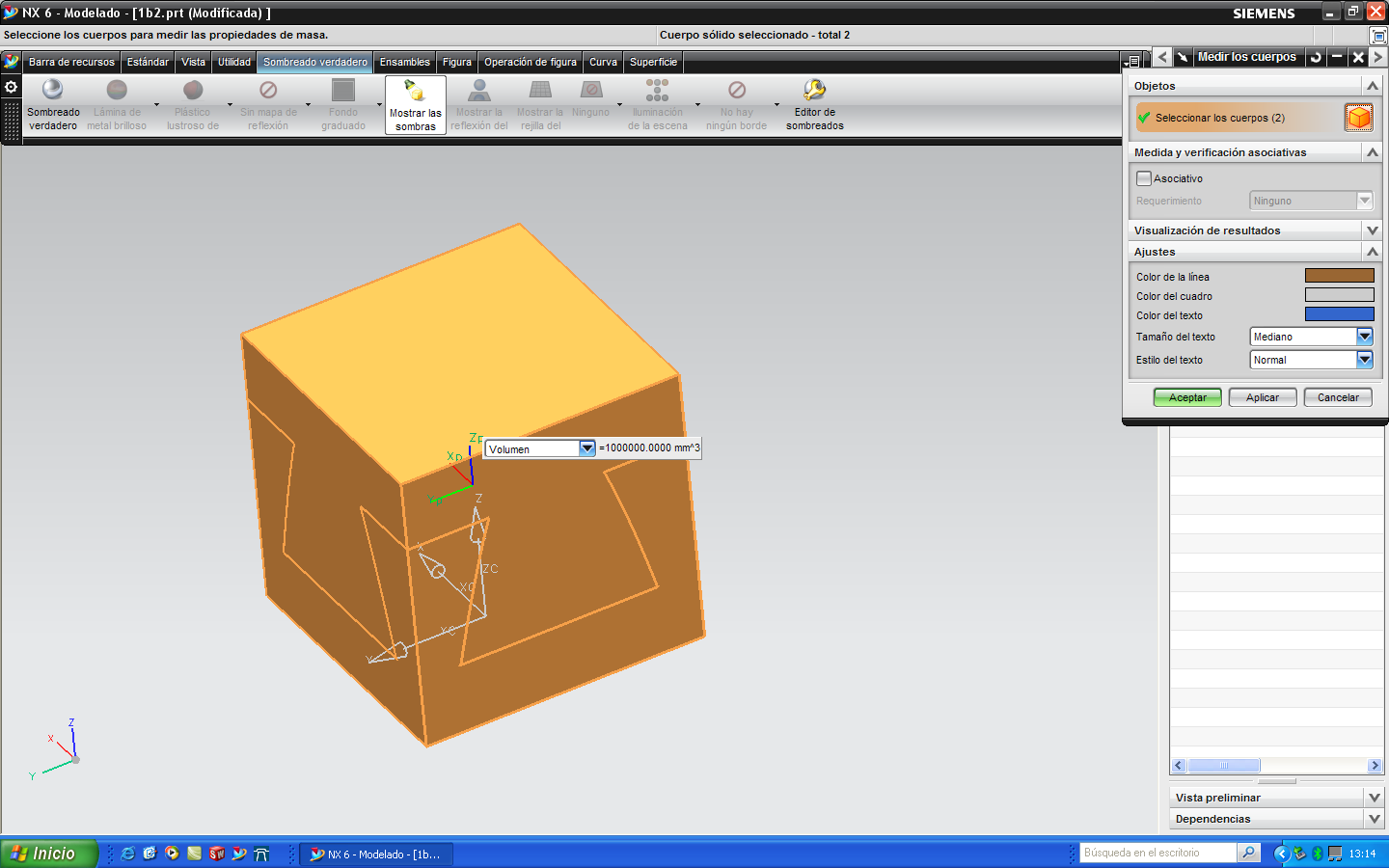The height and width of the screenshot is (868, 1389).
Task: Open the Utilidad tab
Action: [234, 62]
